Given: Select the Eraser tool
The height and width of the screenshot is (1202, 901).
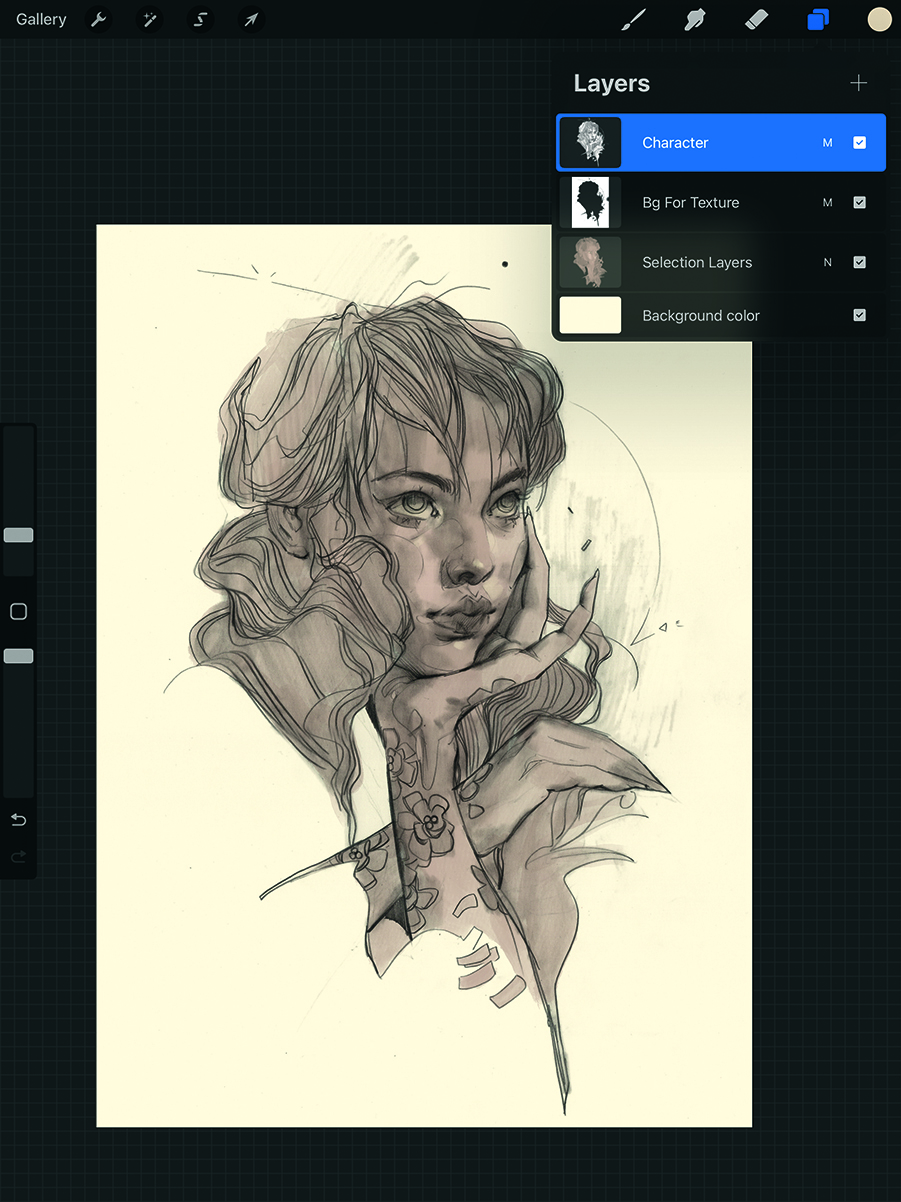Looking at the screenshot, I should point(756,20).
